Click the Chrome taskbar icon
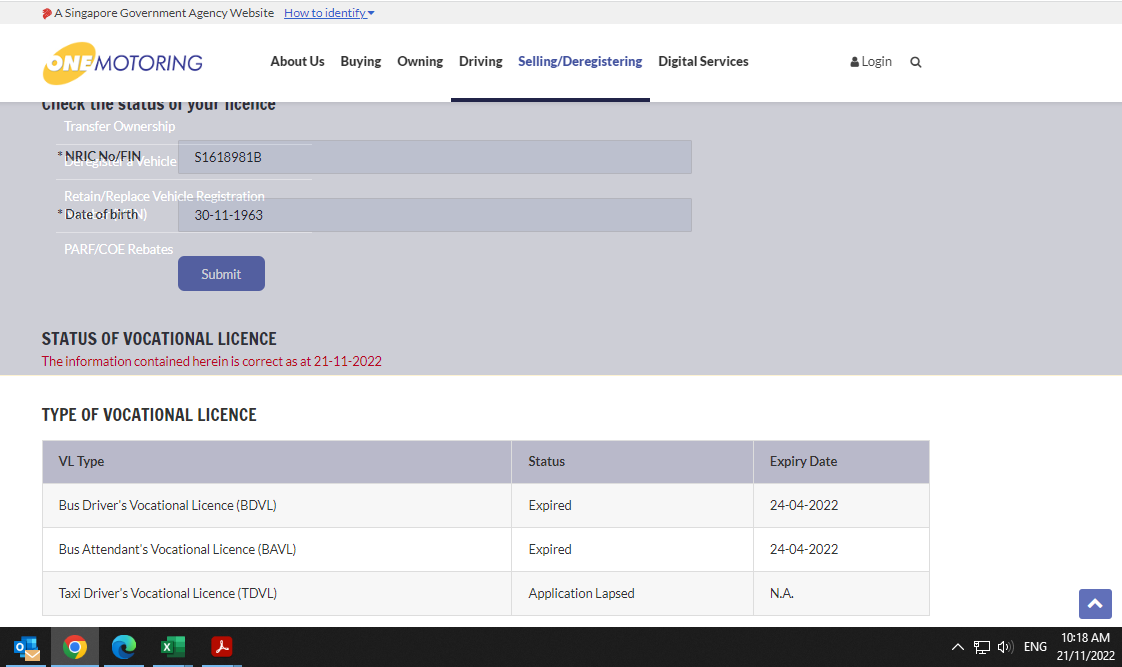Screen dimensions: 1122x667 point(75,647)
